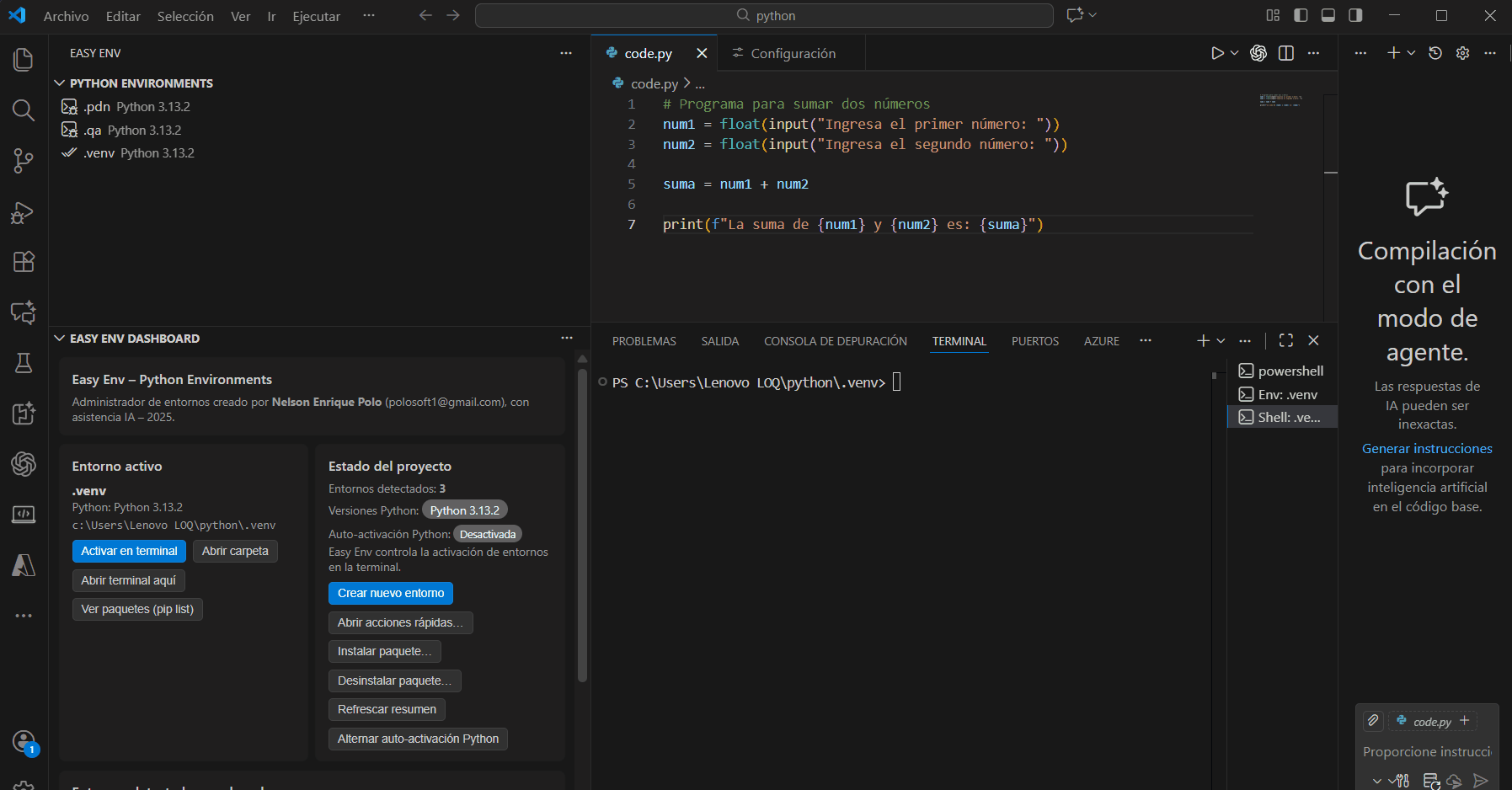Open the Search view icon
The image size is (1512, 790).
coord(24,110)
